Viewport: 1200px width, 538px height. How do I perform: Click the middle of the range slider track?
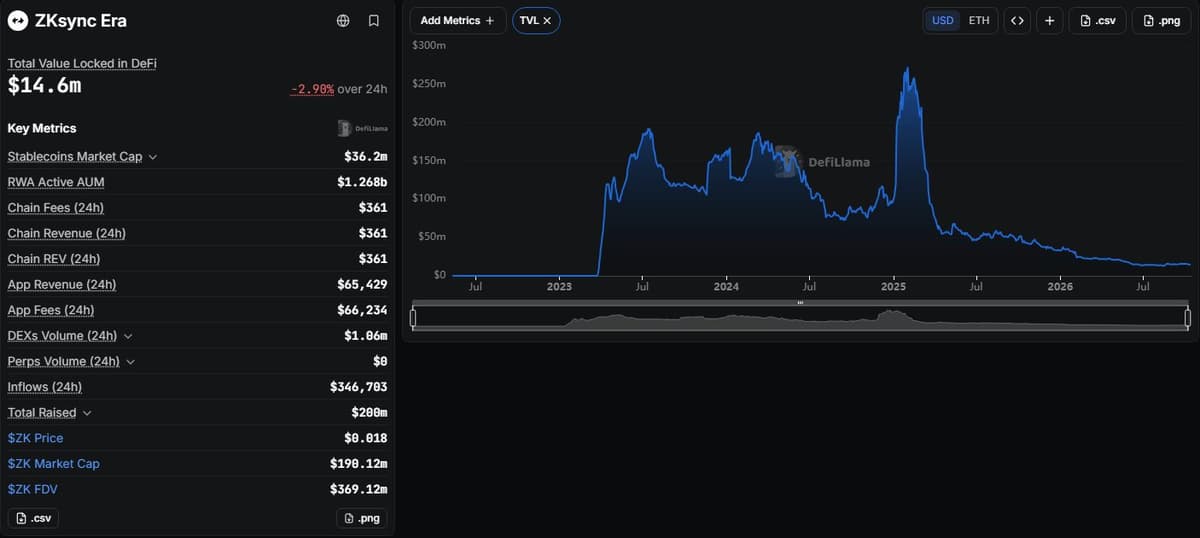coord(800,318)
